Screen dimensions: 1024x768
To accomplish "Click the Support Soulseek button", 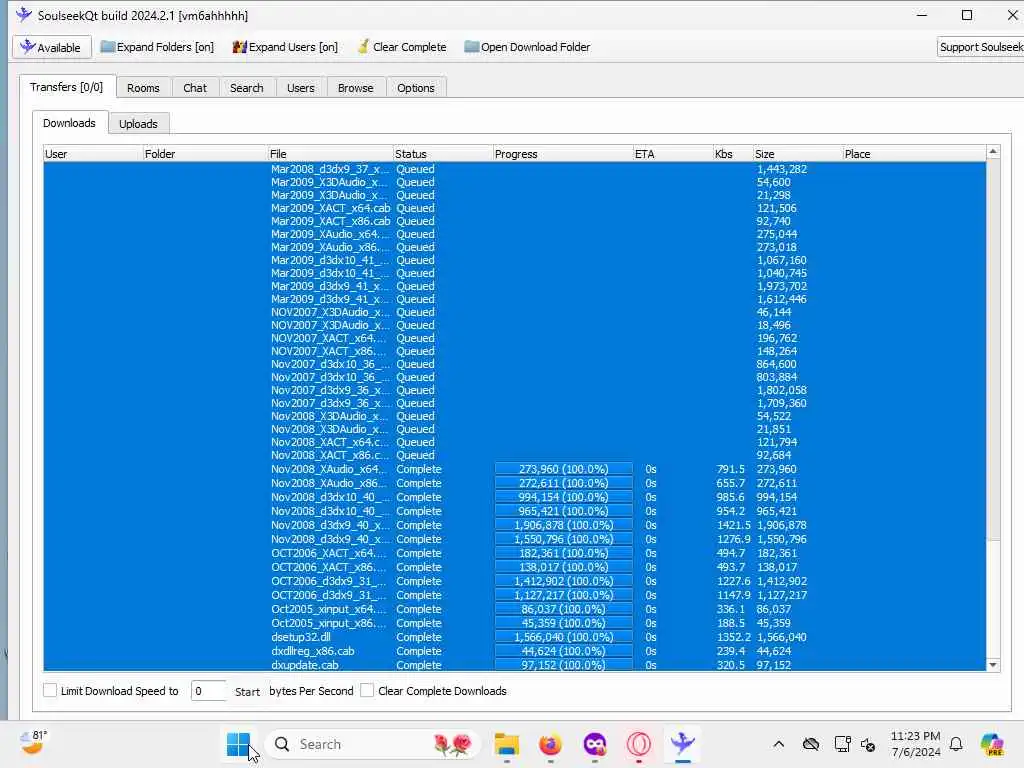I will click(980, 47).
